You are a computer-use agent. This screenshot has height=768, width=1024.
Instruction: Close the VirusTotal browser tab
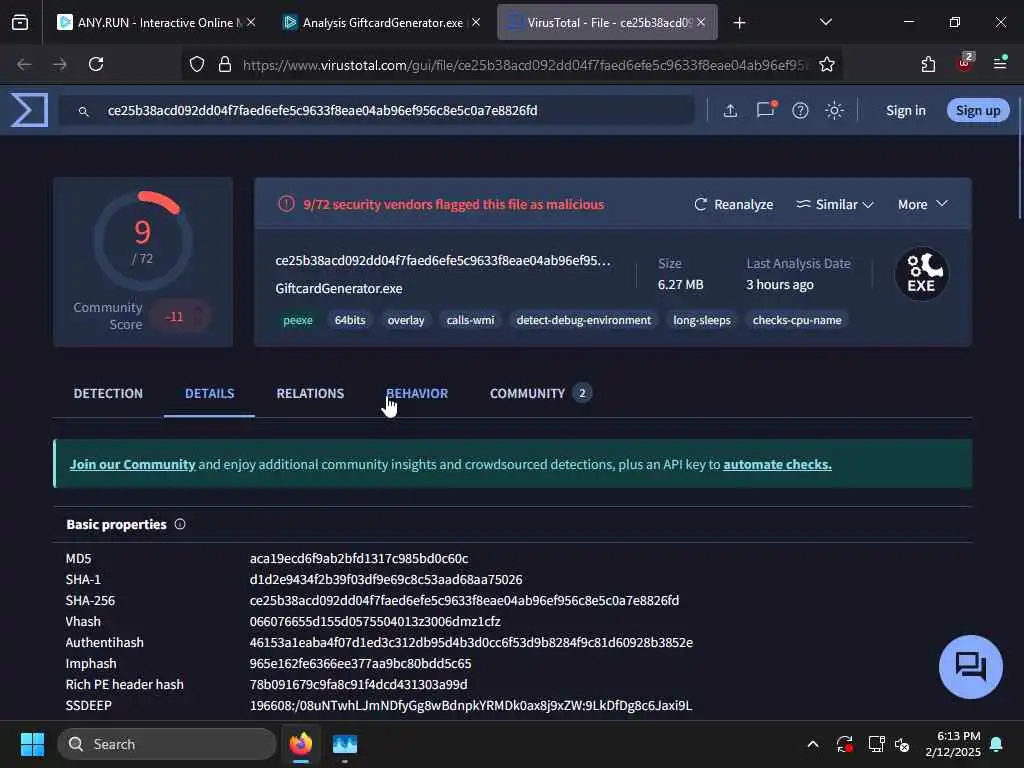[701, 22]
